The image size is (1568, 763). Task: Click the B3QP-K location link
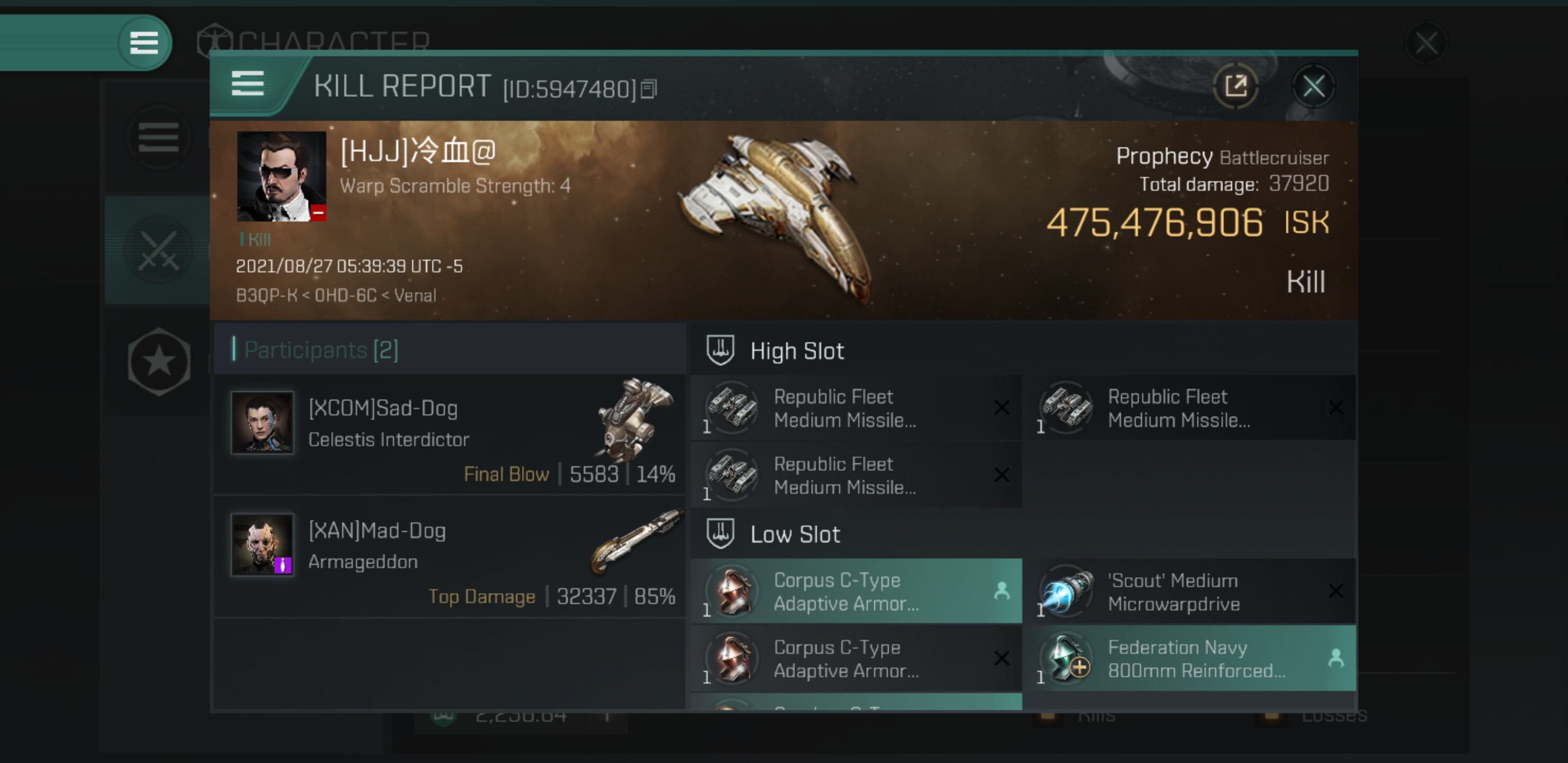[x=266, y=295]
